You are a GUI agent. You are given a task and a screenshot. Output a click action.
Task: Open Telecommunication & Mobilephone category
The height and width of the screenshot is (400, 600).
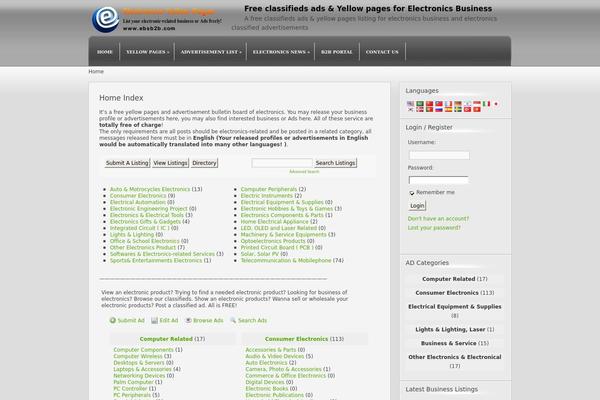pyautogui.click(x=286, y=261)
